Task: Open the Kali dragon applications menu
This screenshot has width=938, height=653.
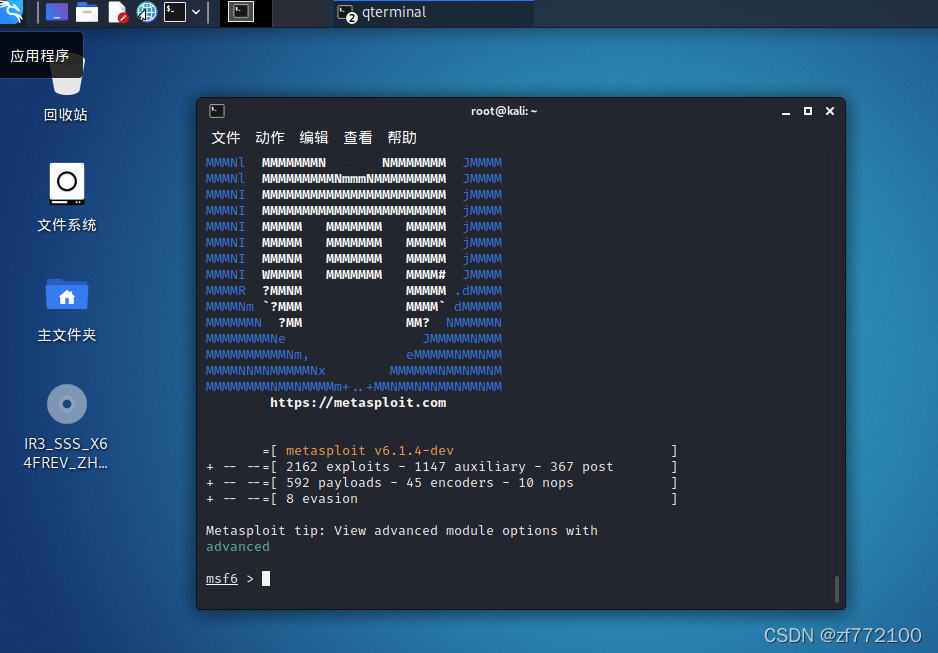Action: tap(11, 11)
